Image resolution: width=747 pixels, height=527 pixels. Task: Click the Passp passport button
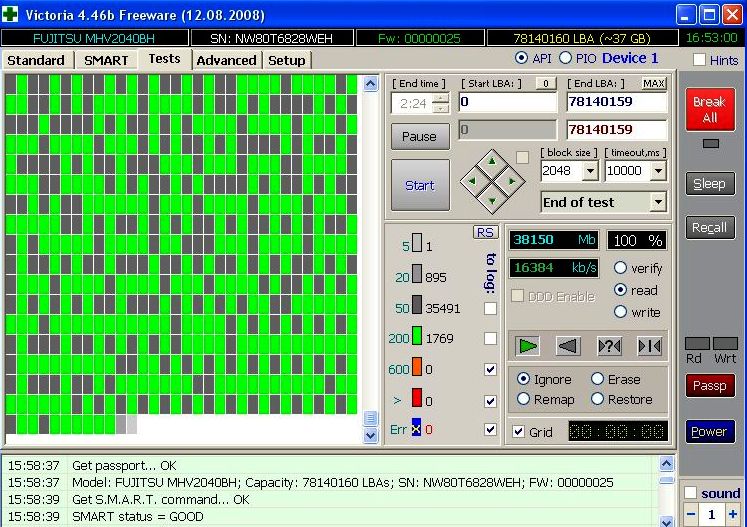pyautogui.click(x=708, y=385)
